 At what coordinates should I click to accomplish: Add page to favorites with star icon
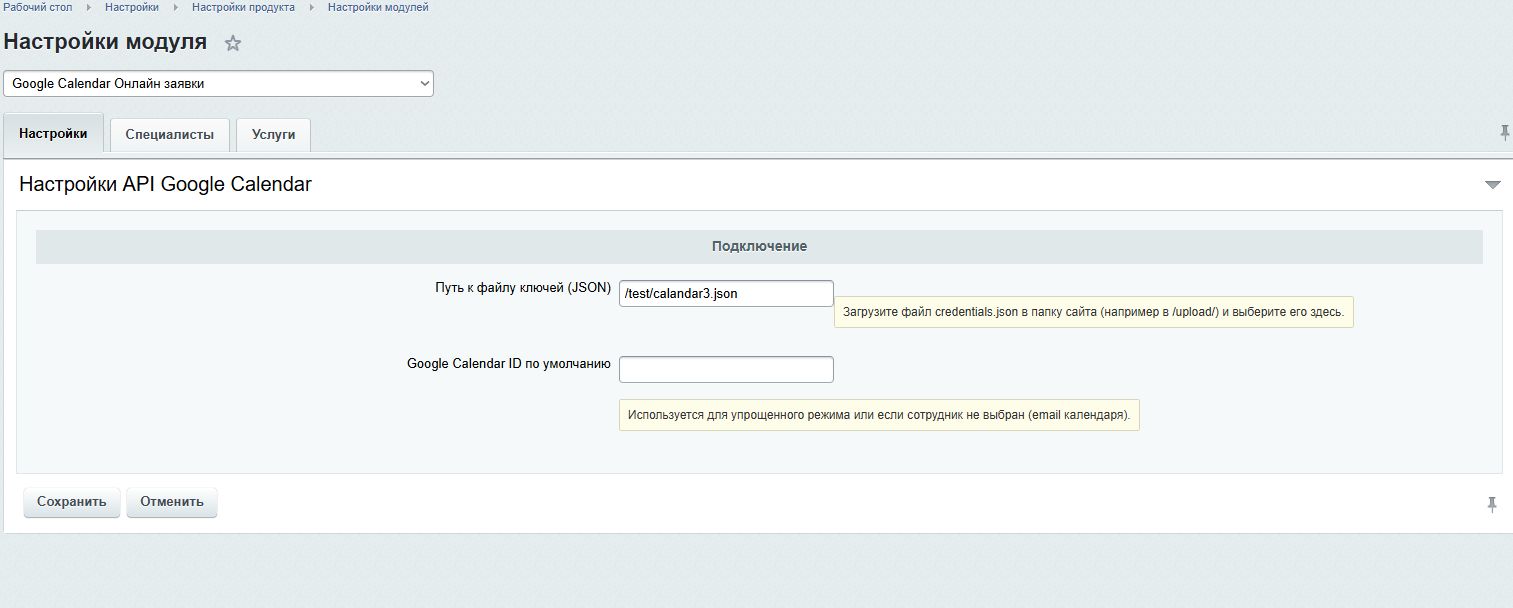[x=233, y=43]
